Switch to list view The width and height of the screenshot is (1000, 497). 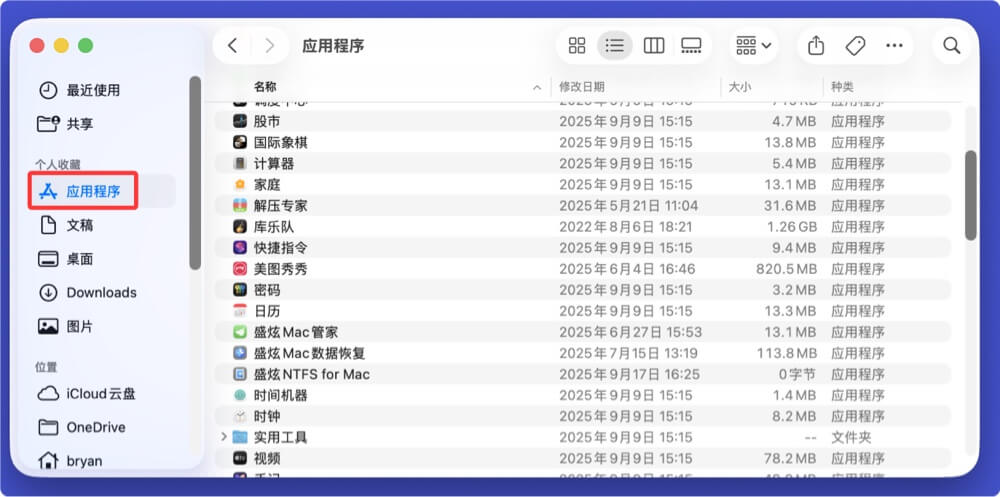615,46
